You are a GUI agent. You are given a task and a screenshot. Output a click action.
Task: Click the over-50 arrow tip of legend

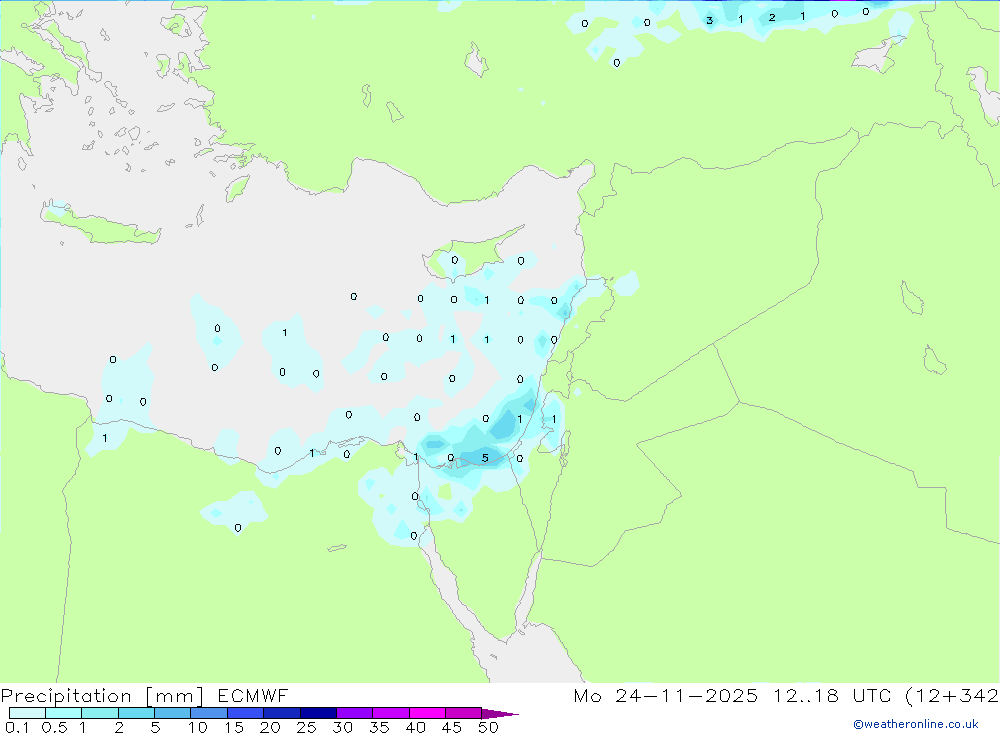[x=500, y=713]
